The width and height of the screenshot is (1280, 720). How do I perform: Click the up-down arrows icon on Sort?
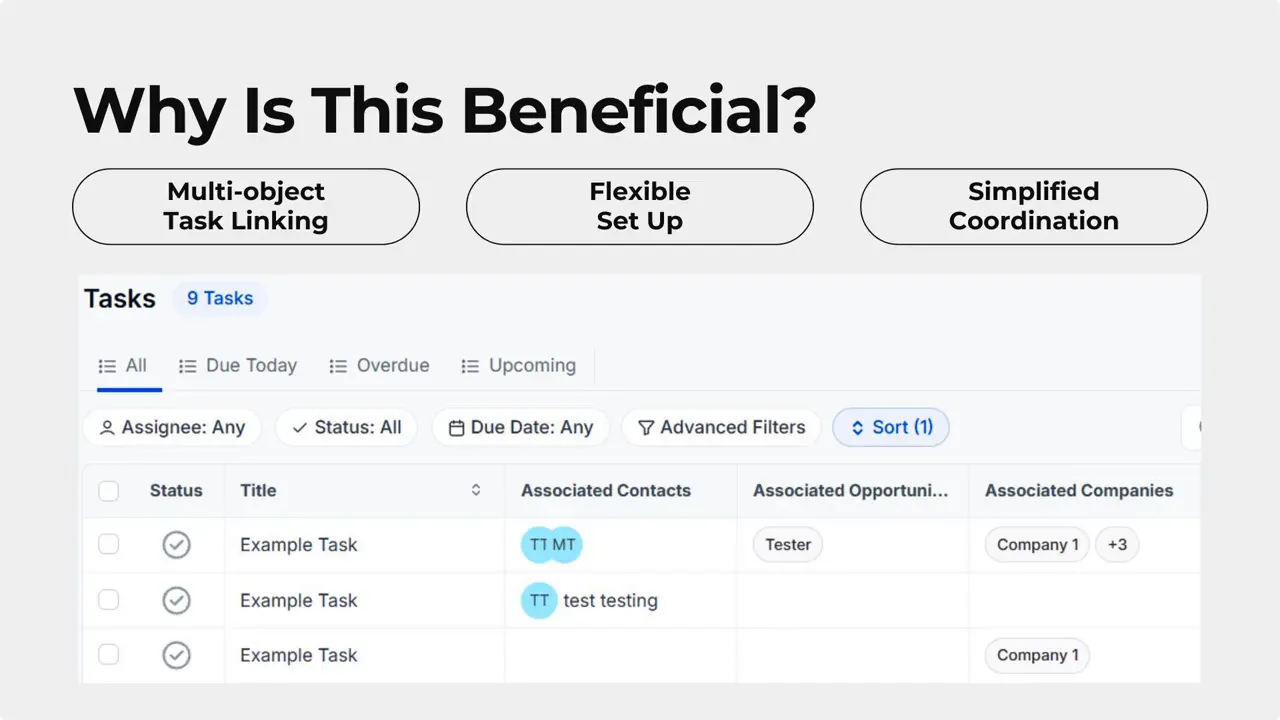click(x=858, y=427)
